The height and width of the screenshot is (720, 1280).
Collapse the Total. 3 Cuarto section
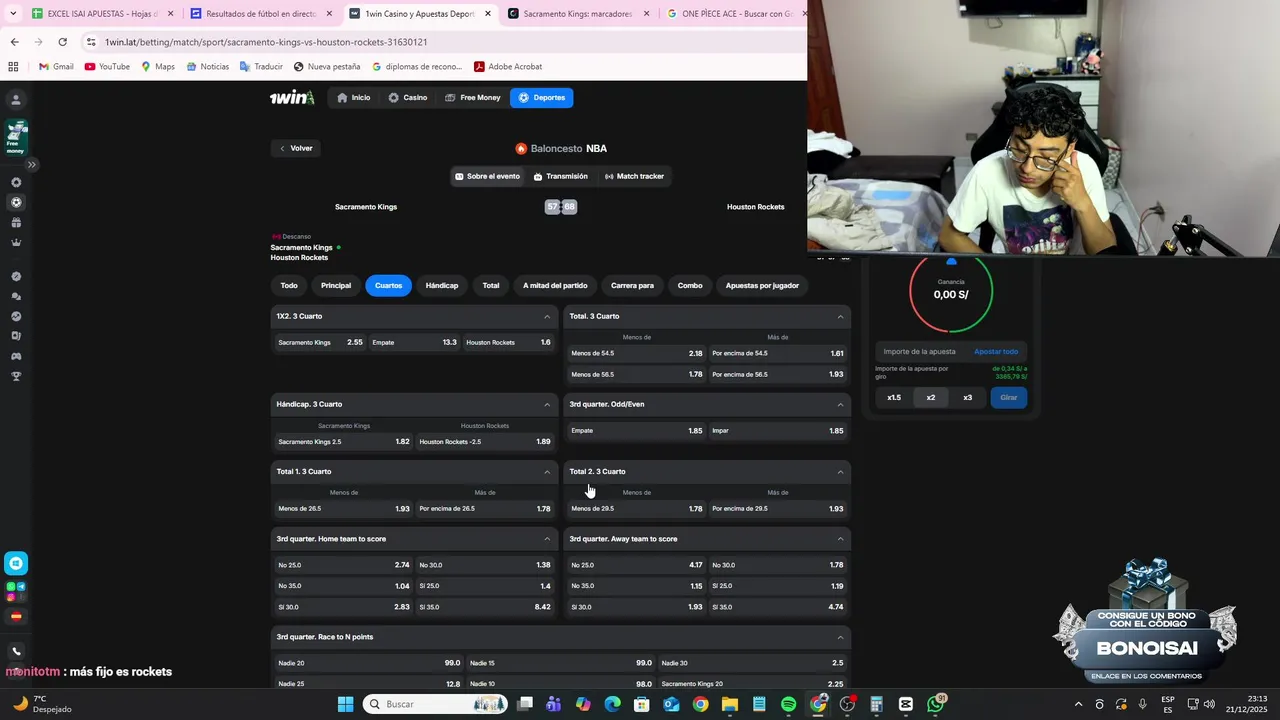[840, 317]
